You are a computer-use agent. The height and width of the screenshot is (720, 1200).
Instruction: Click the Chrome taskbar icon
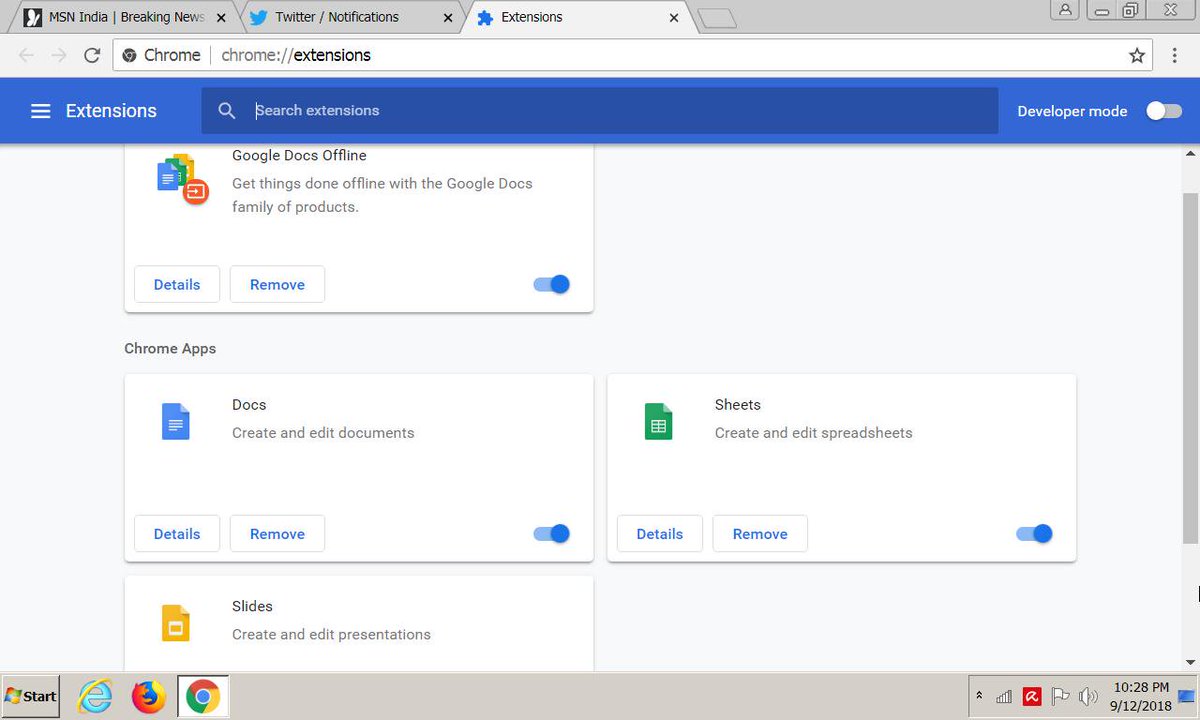[x=203, y=696]
